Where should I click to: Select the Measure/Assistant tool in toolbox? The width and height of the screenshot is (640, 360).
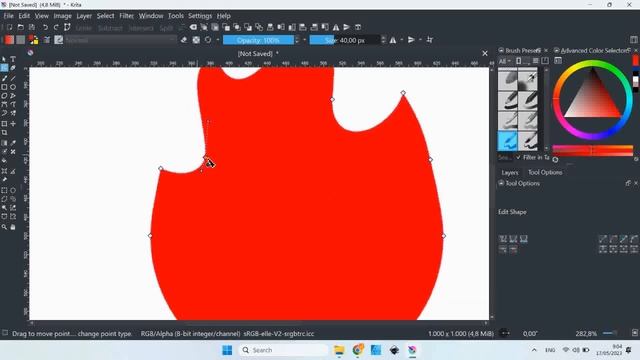click(x=13, y=171)
